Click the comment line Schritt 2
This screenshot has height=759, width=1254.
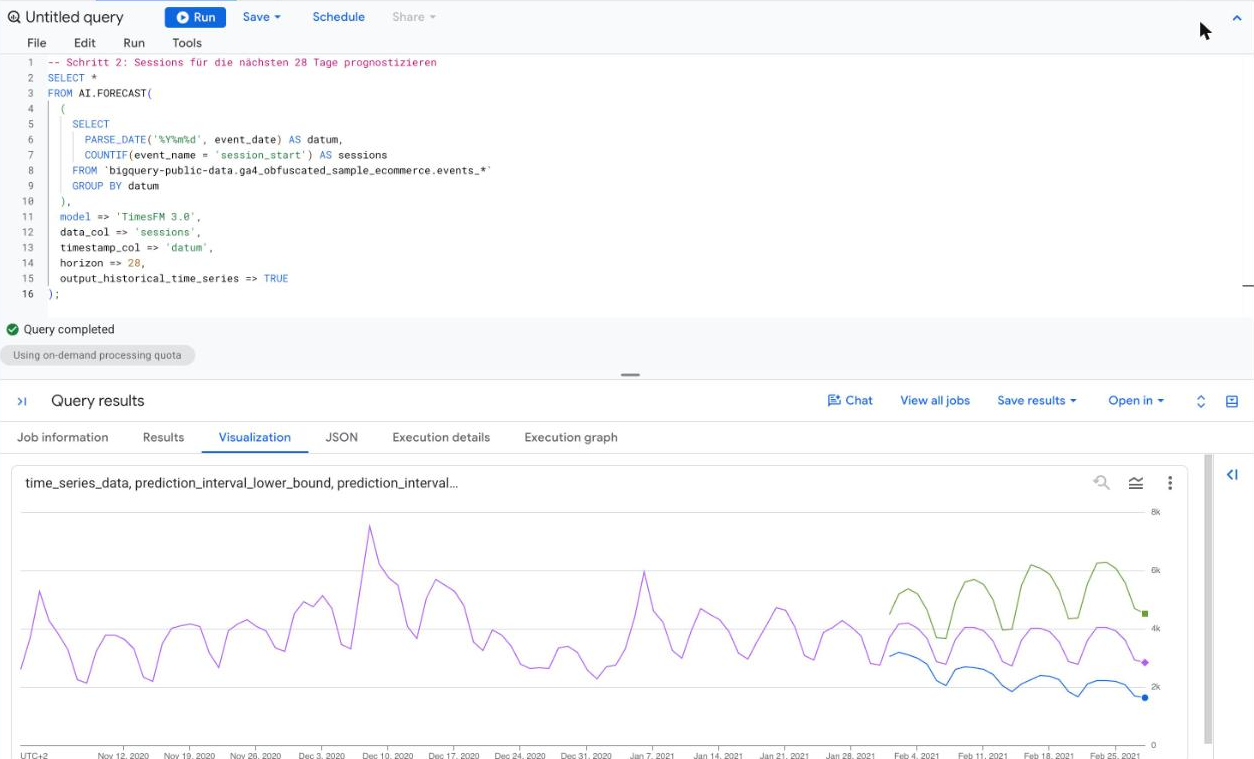click(242, 62)
